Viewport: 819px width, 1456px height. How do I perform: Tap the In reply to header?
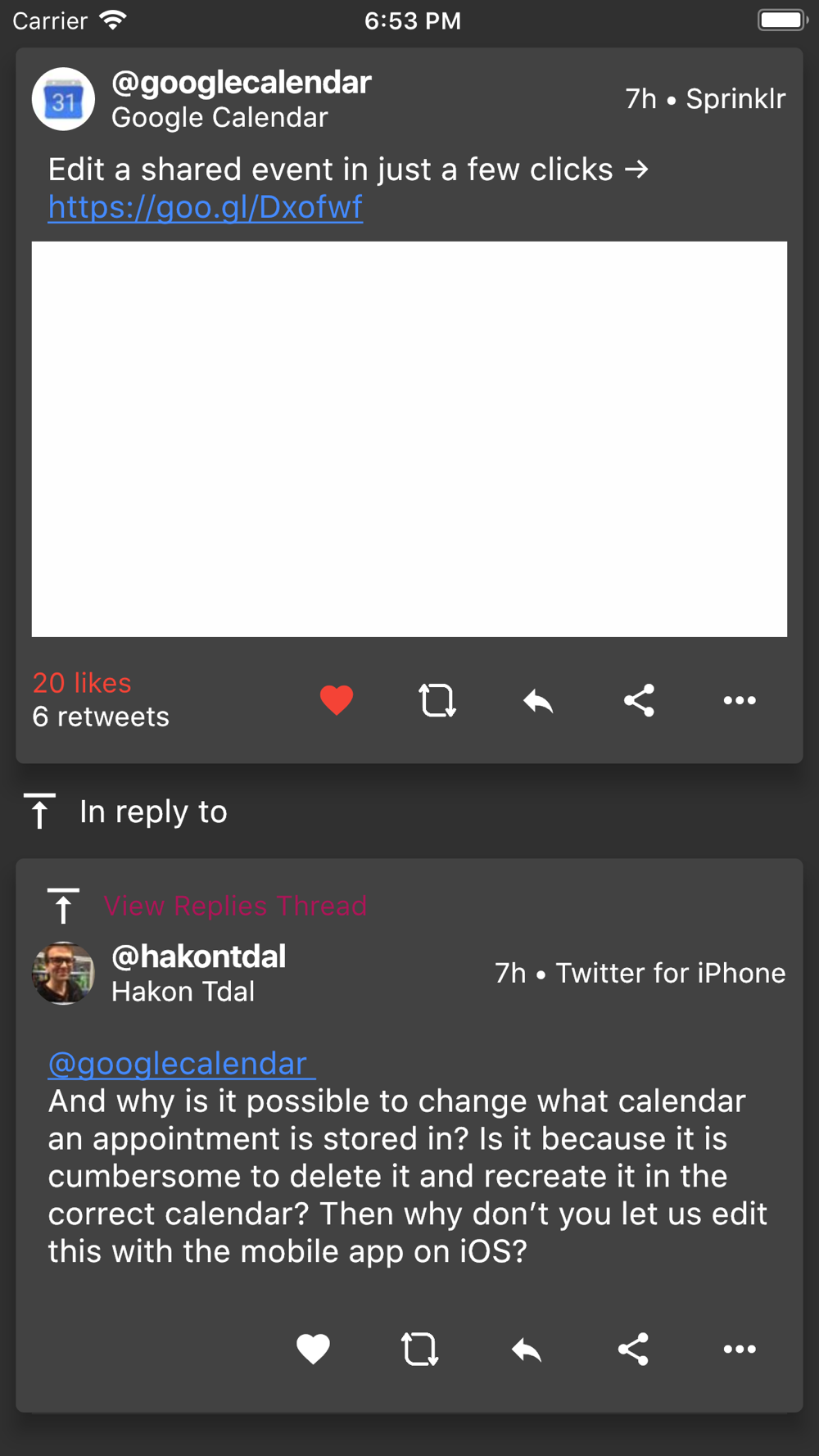click(153, 812)
